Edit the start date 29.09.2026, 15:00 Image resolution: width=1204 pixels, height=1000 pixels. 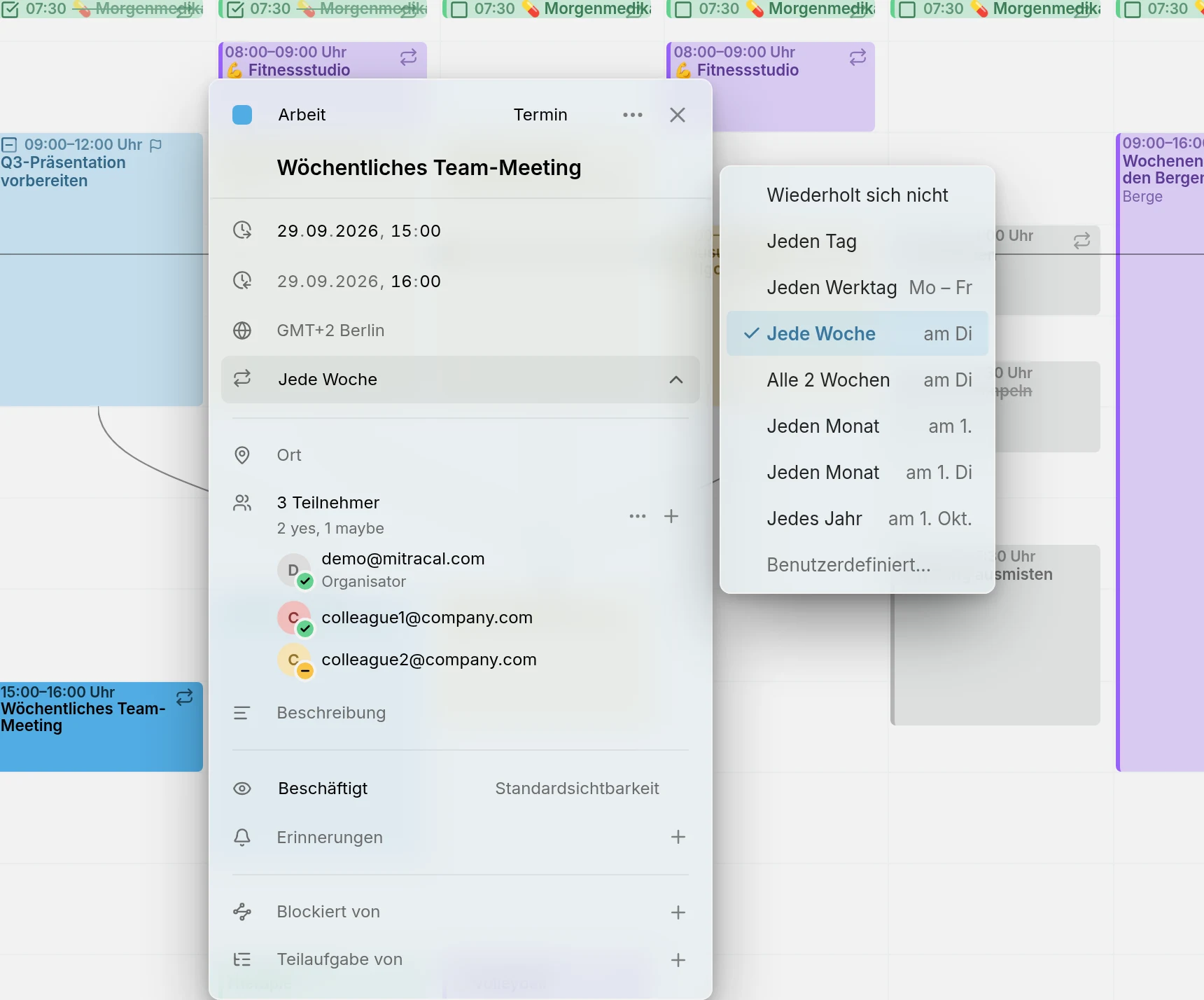click(359, 231)
